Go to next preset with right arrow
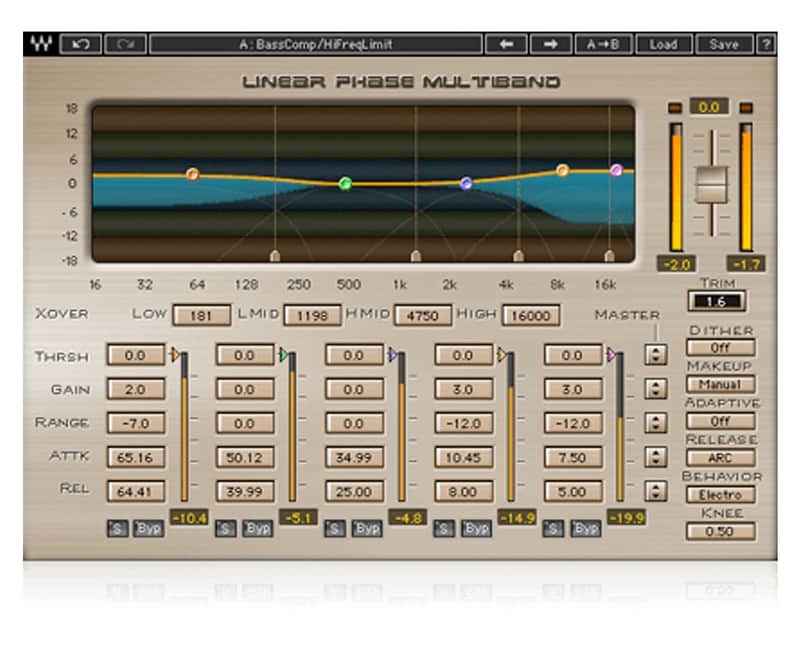 coord(551,44)
